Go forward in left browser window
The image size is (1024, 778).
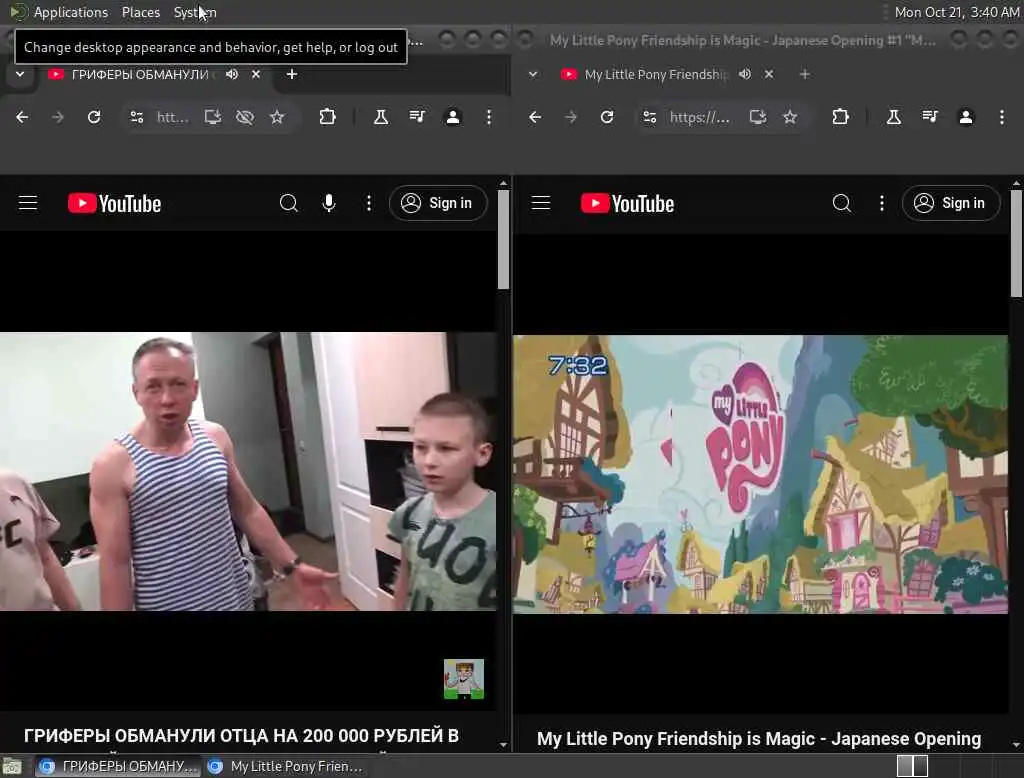[57, 117]
